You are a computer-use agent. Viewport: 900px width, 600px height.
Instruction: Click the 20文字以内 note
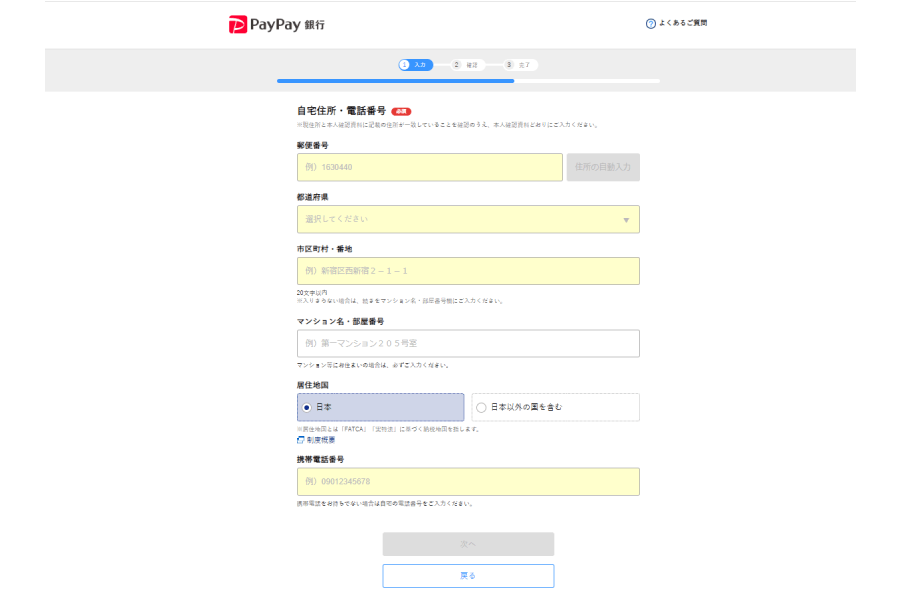[312, 292]
